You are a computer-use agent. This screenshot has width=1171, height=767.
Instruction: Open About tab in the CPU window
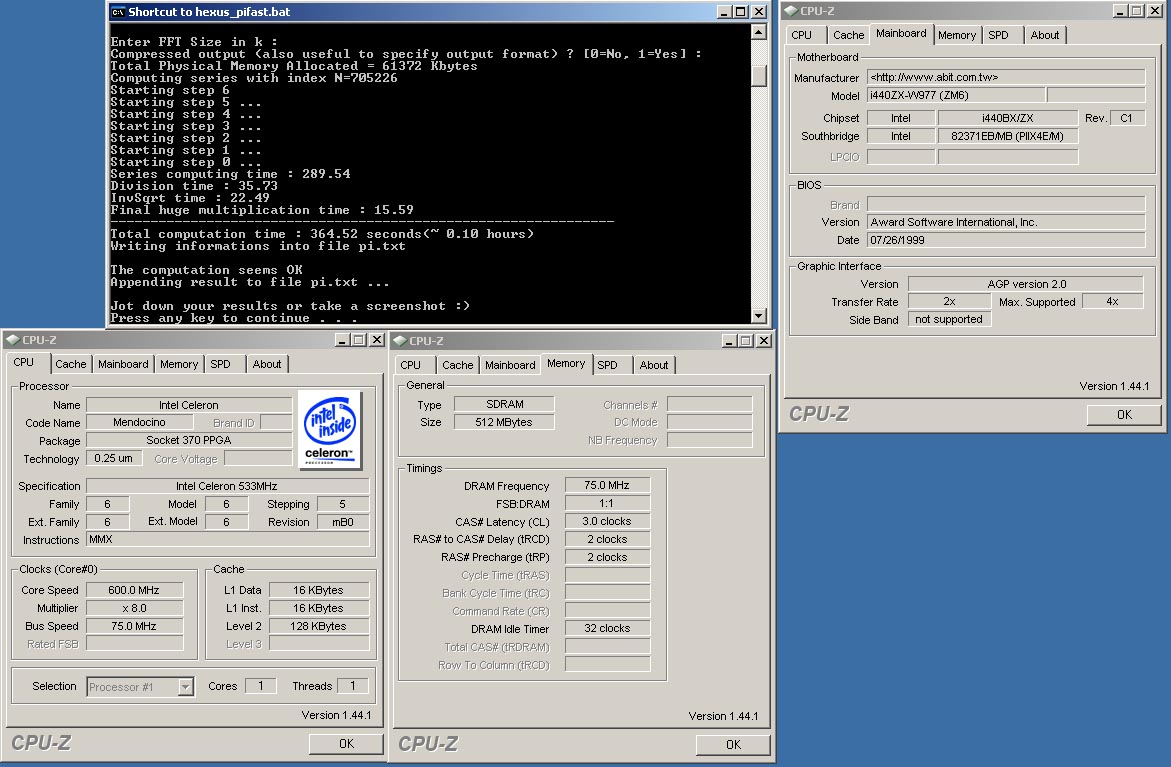[x=267, y=364]
